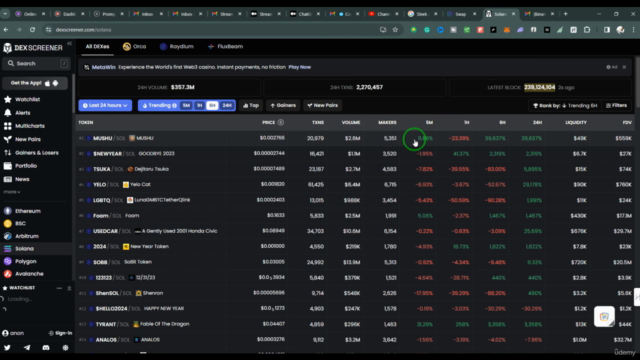
Task: Click Sign-in link in sidebar
Action: tap(60, 333)
